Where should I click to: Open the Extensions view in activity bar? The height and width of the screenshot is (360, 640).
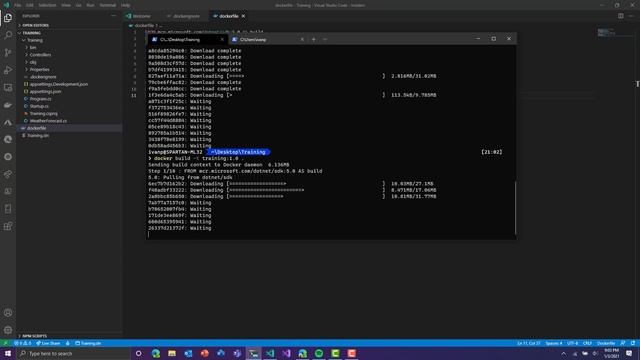8,227
